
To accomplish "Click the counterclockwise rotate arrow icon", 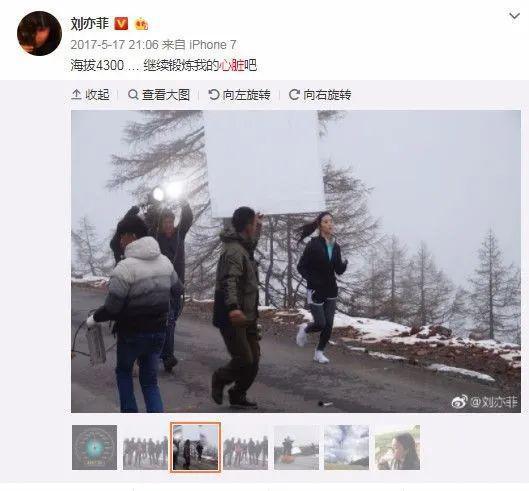I will [x=214, y=95].
